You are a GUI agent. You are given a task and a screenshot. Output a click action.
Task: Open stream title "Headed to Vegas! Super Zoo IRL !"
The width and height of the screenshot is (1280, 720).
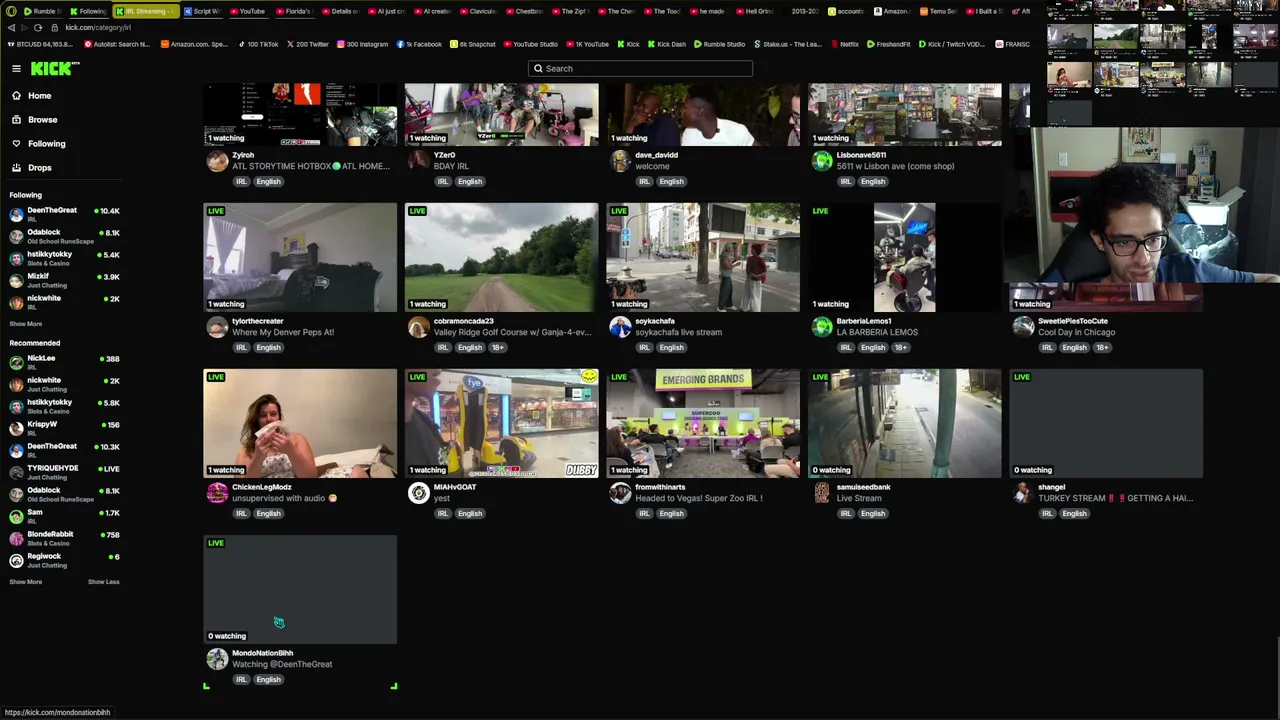[x=699, y=498]
